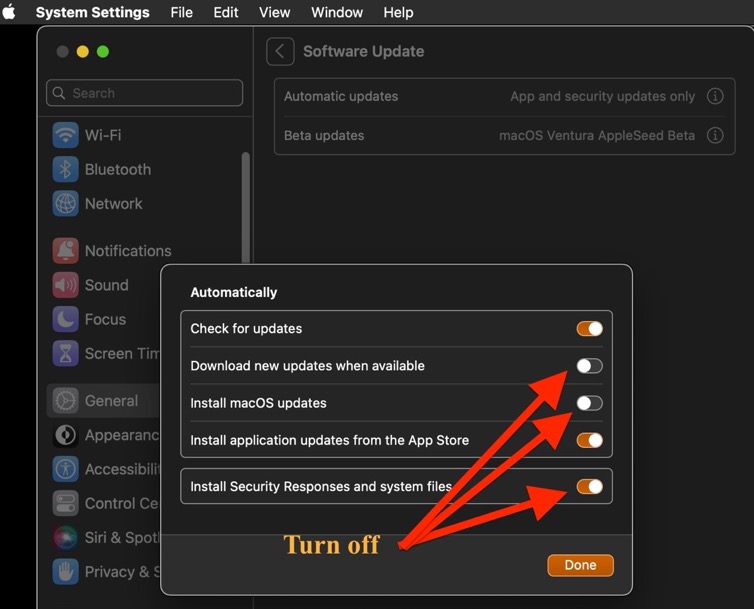Select Focus label in sidebar
Image resolution: width=754 pixels, height=609 pixels.
pos(105,319)
